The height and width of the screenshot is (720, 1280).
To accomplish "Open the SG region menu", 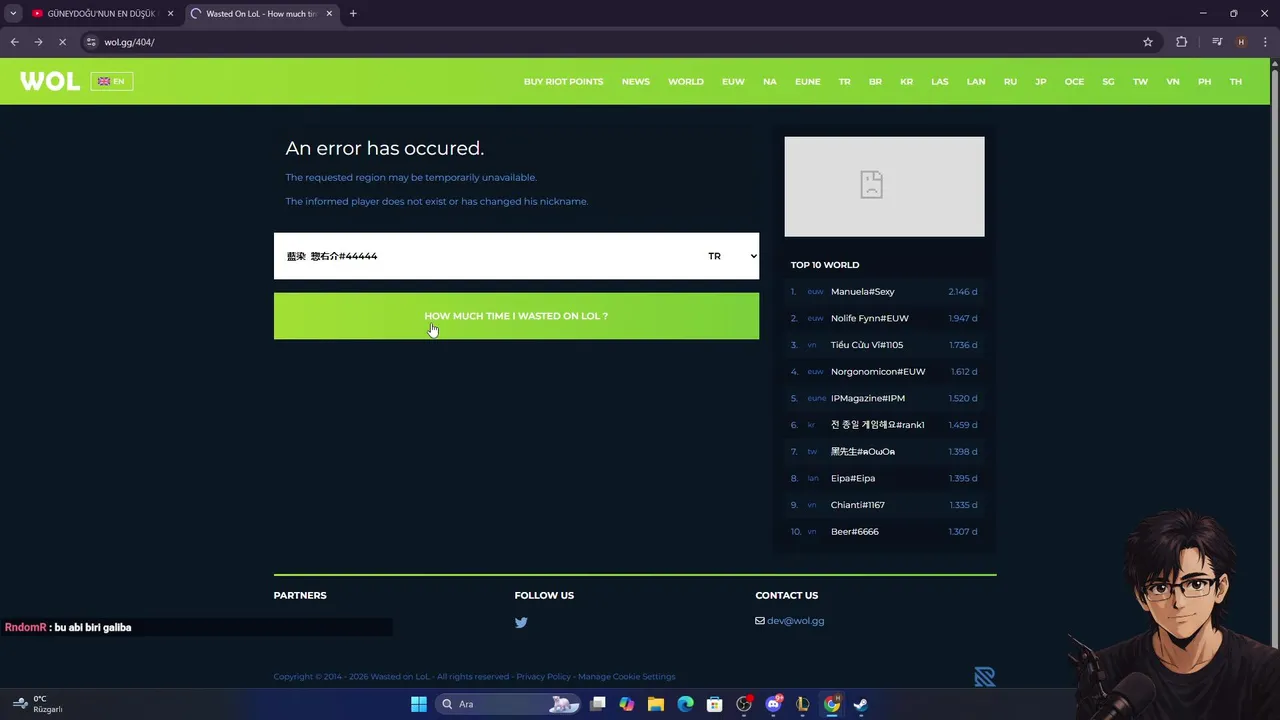I will tap(1108, 82).
